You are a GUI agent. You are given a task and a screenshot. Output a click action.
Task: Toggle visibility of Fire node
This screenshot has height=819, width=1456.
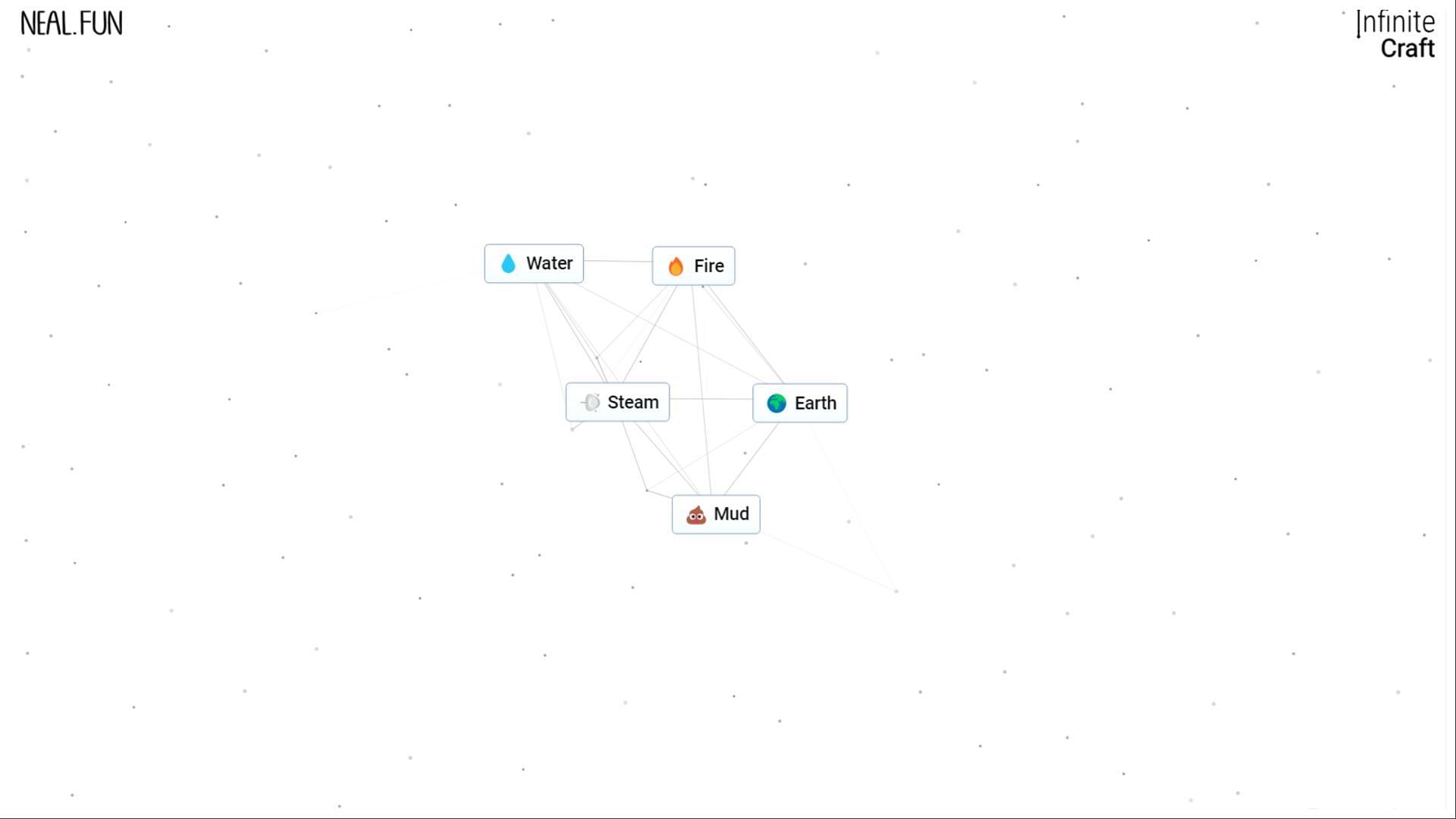(x=693, y=265)
